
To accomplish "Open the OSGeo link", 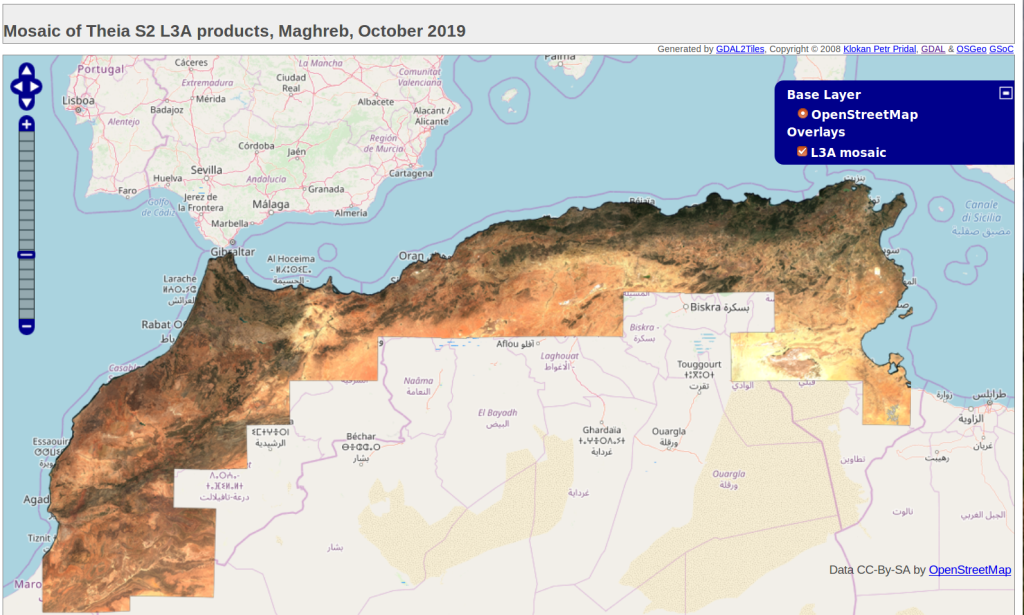I will pos(971,49).
